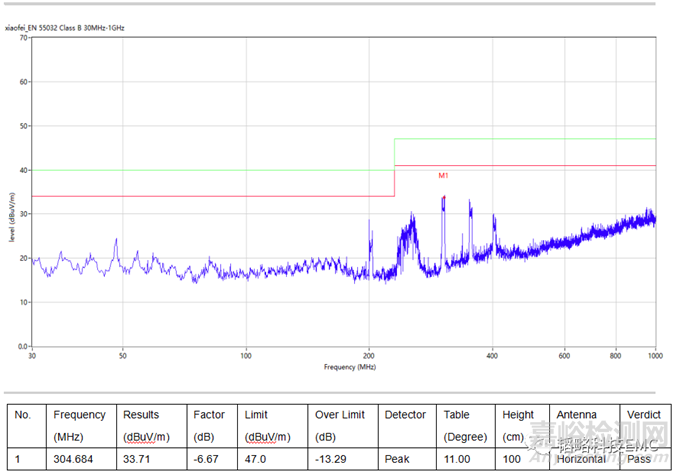Image resolution: width=680 pixels, height=475 pixels.
Task: Select the 11.00 table degree cell
Action: (457, 458)
